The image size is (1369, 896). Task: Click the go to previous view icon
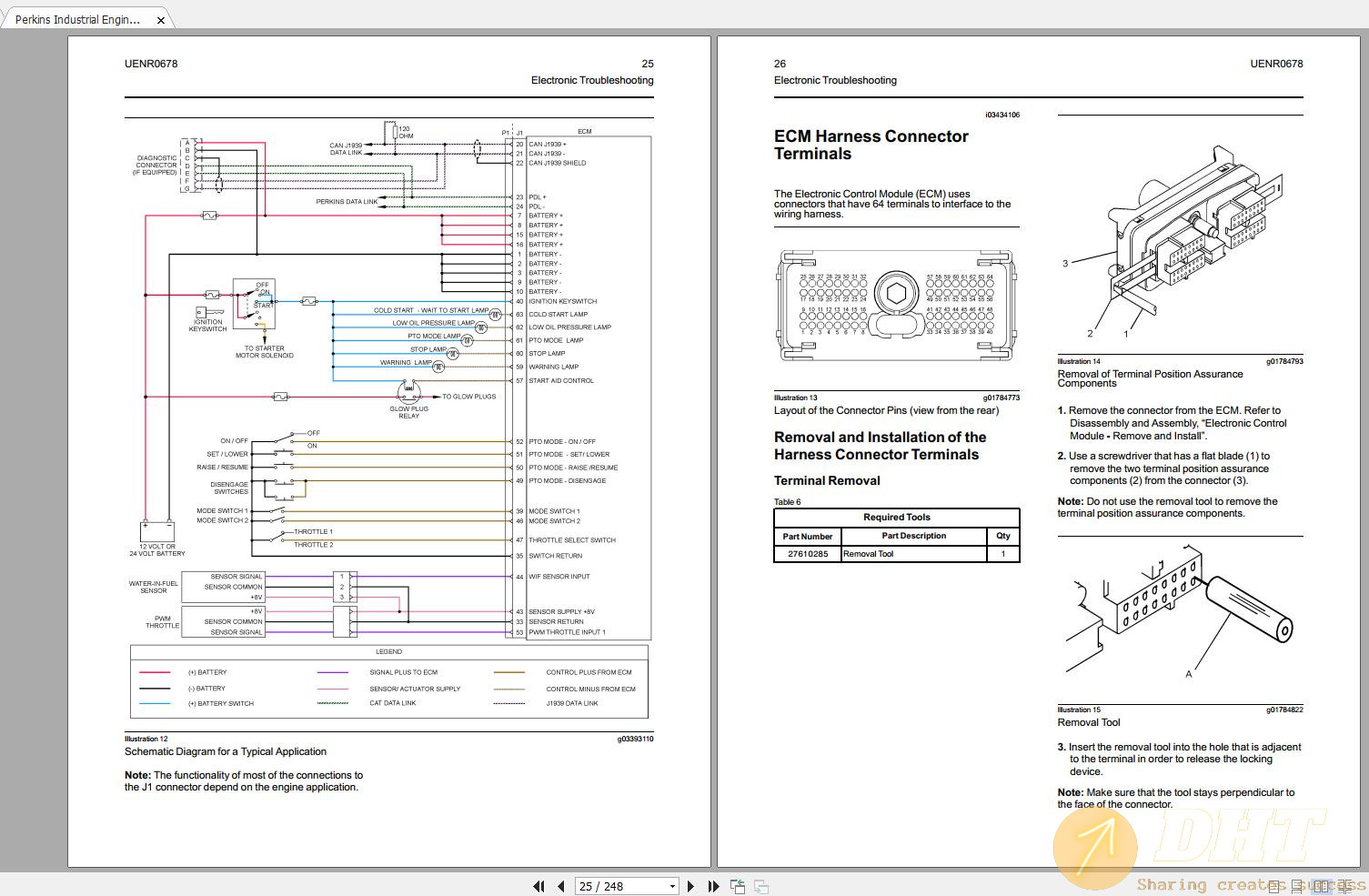click(x=738, y=886)
